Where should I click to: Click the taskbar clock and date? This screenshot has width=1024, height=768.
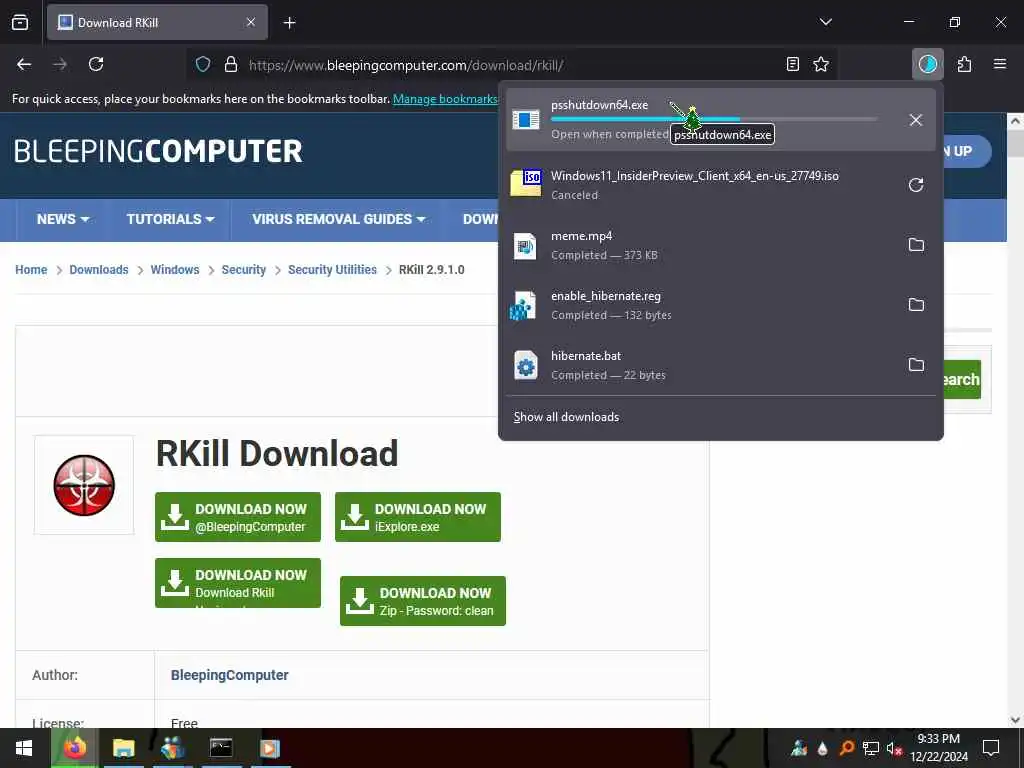(x=939, y=748)
